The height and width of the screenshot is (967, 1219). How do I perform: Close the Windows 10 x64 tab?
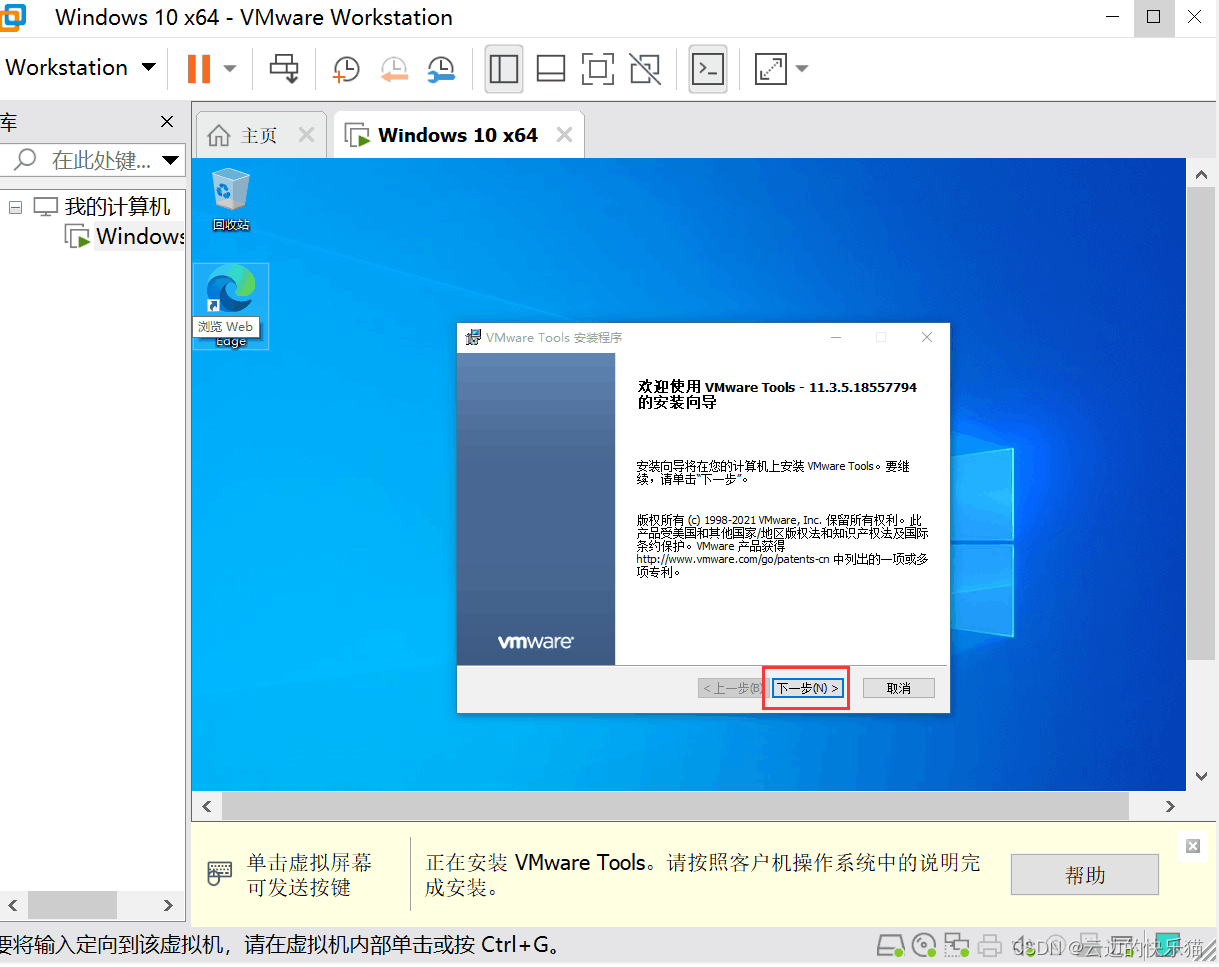(564, 135)
